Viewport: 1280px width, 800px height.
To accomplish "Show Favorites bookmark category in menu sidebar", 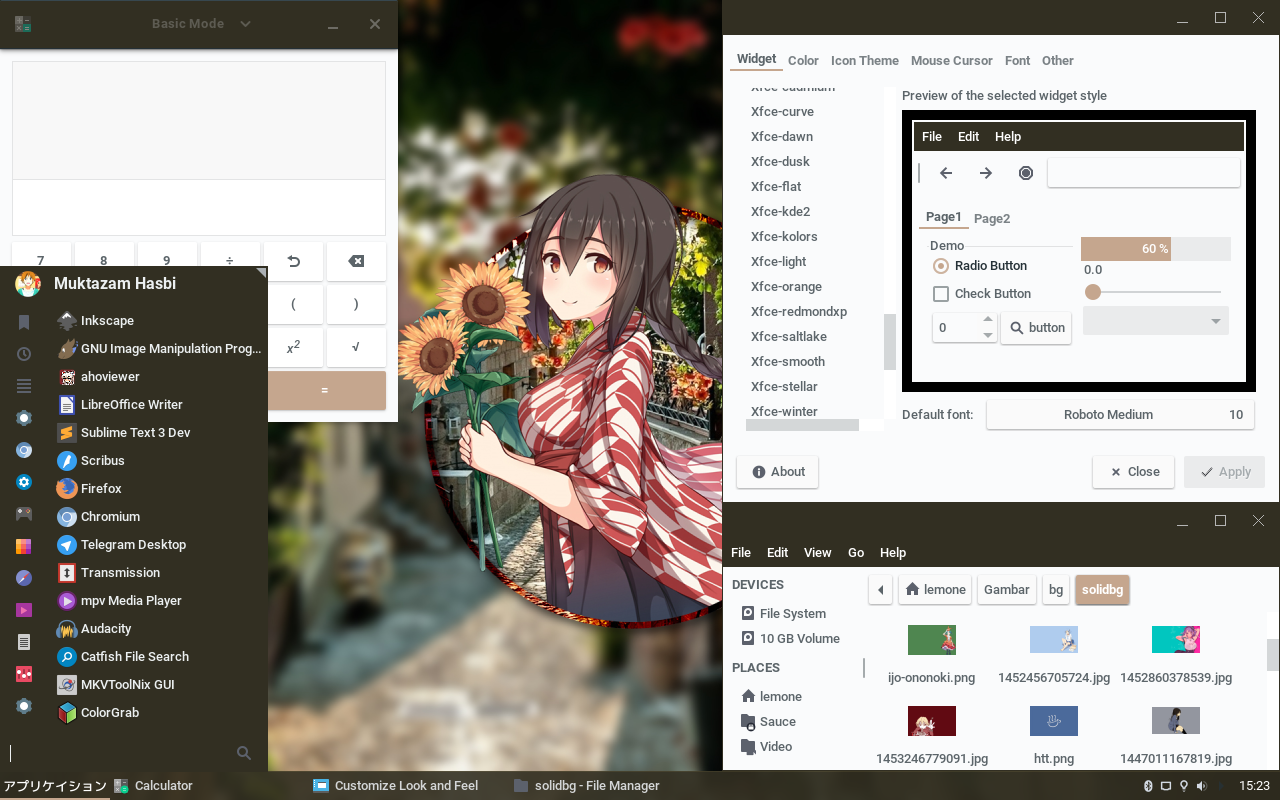I will click(24, 322).
